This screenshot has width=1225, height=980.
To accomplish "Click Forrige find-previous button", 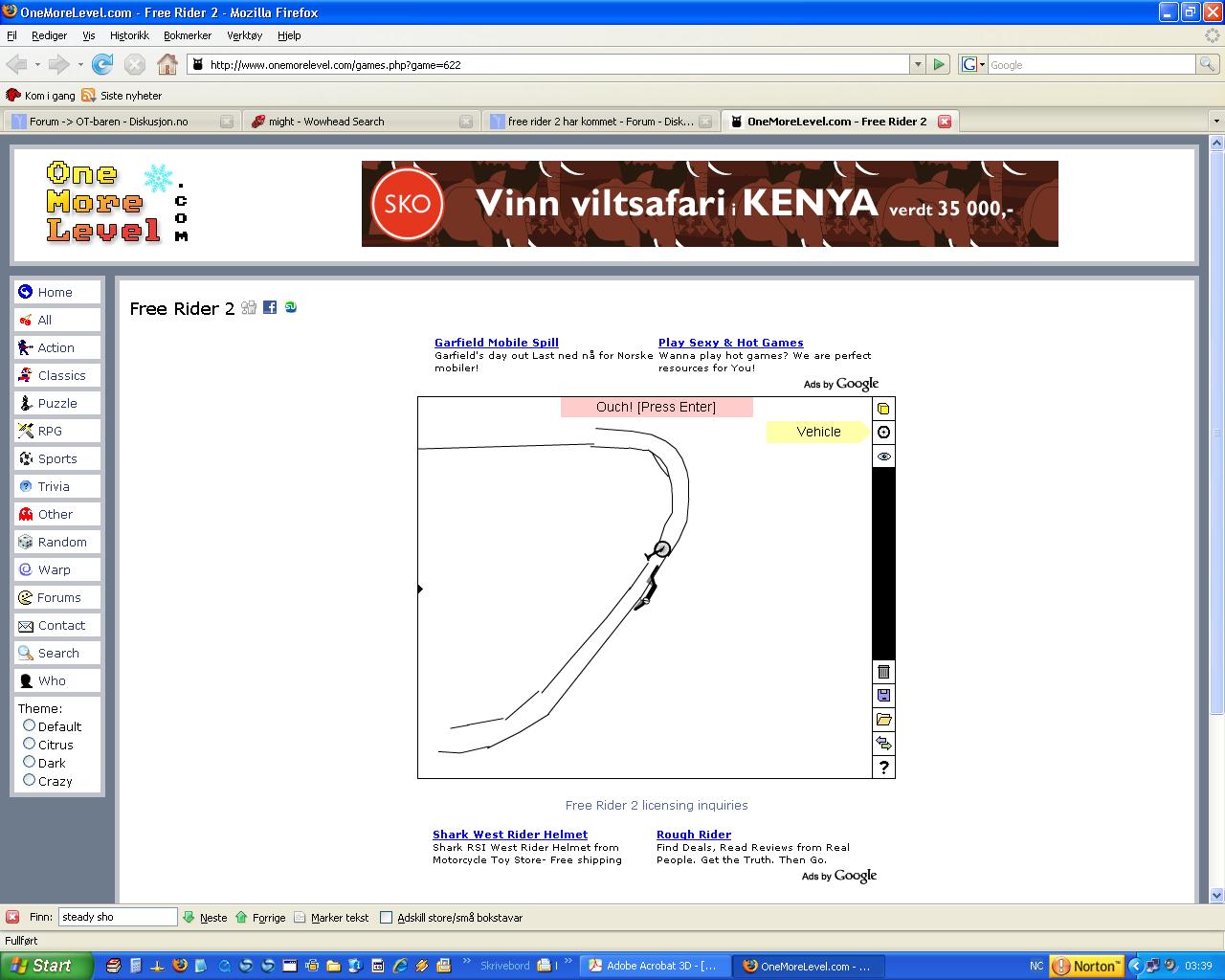I will pyautogui.click(x=260, y=917).
